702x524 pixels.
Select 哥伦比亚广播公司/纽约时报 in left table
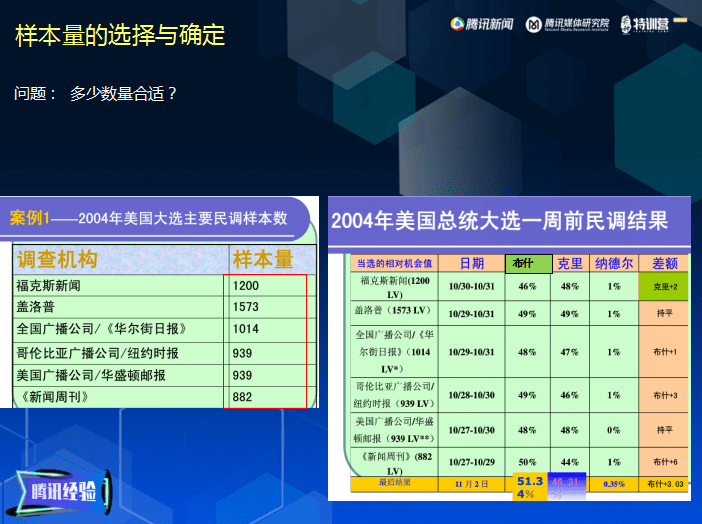[x=98, y=353]
